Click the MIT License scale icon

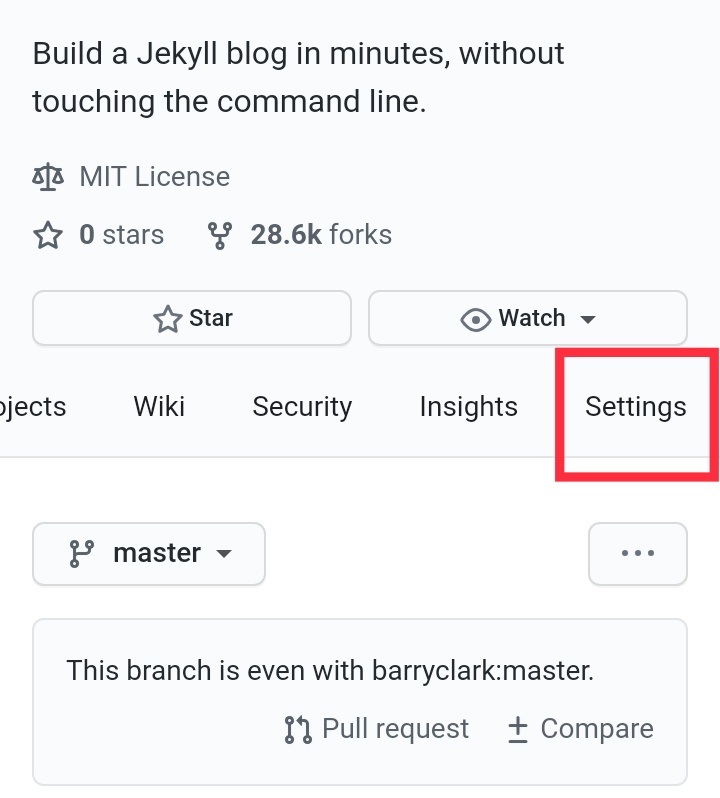click(x=47, y=178)
